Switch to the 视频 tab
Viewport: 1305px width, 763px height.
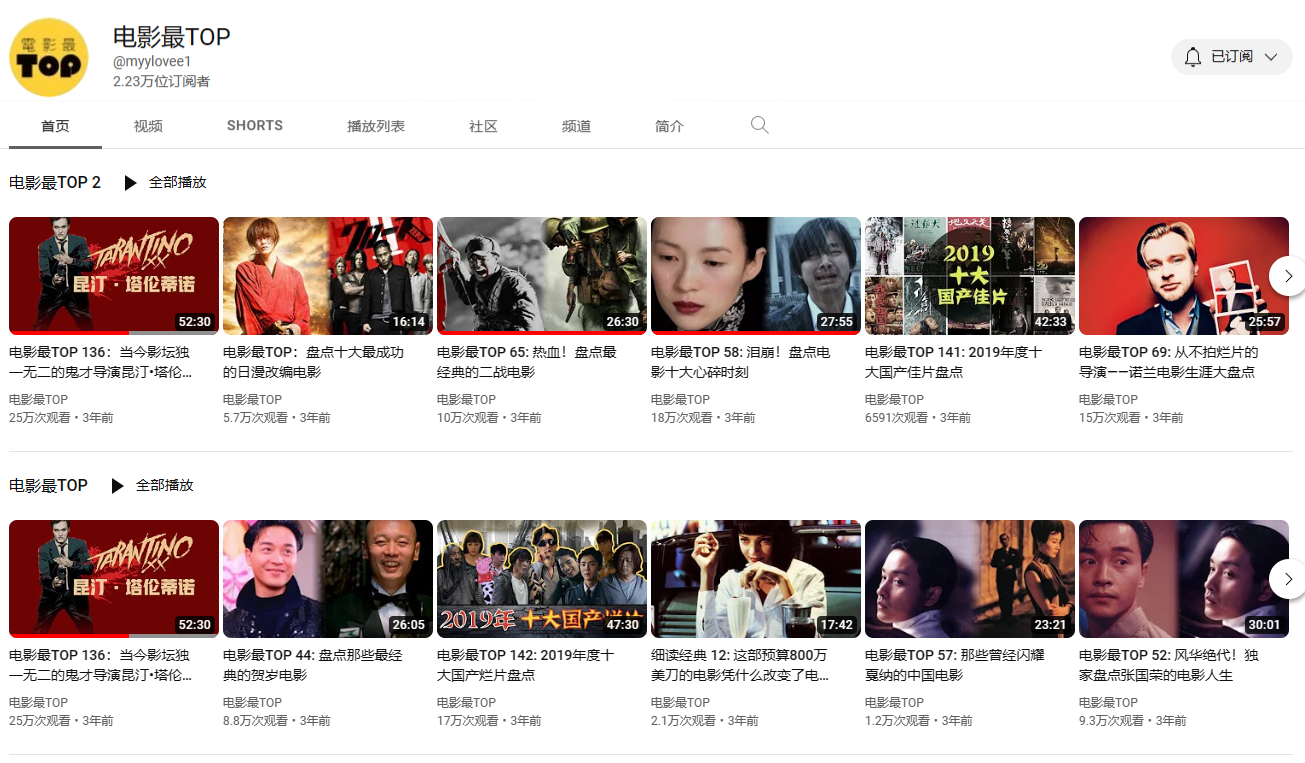coord(148,126)
